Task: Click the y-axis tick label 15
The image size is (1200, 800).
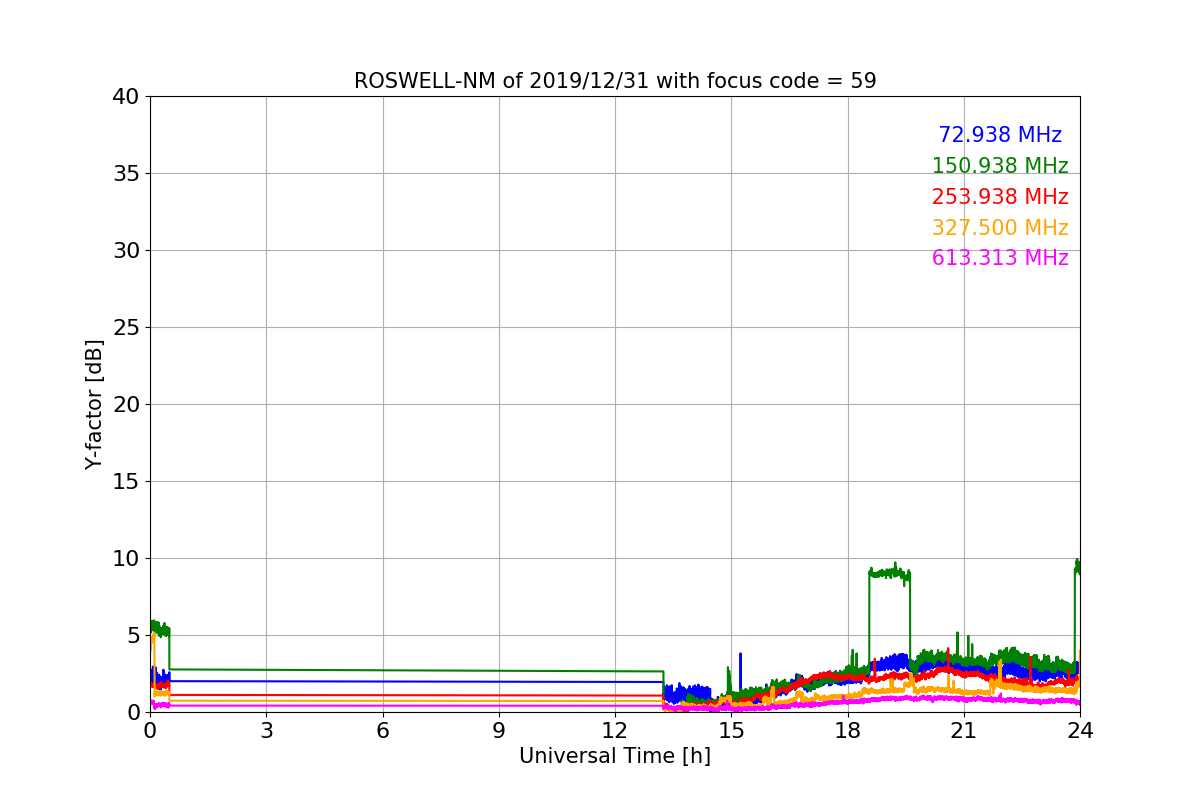Action: click(x=126, y=482)
